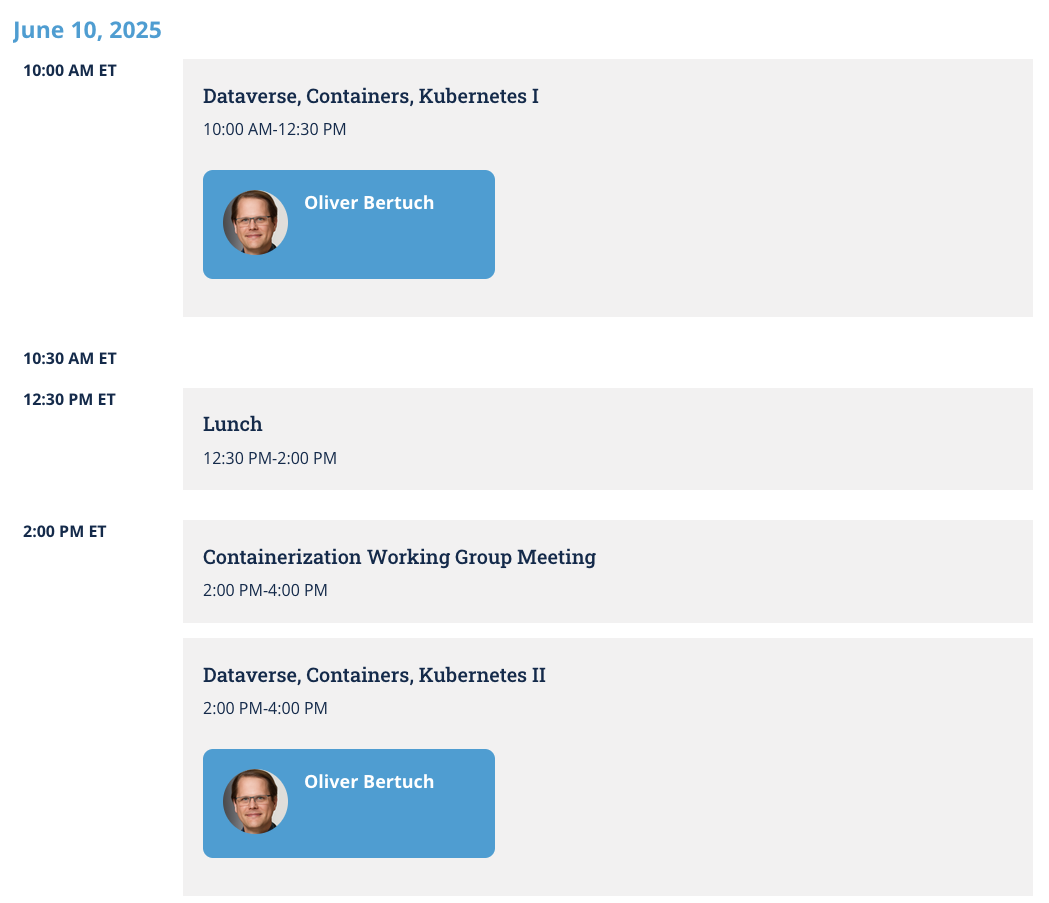Click Oliver Bertuch's name under Kubernetes II
The height and width of the screenshot is (903, 1049).
pos(369,782)
